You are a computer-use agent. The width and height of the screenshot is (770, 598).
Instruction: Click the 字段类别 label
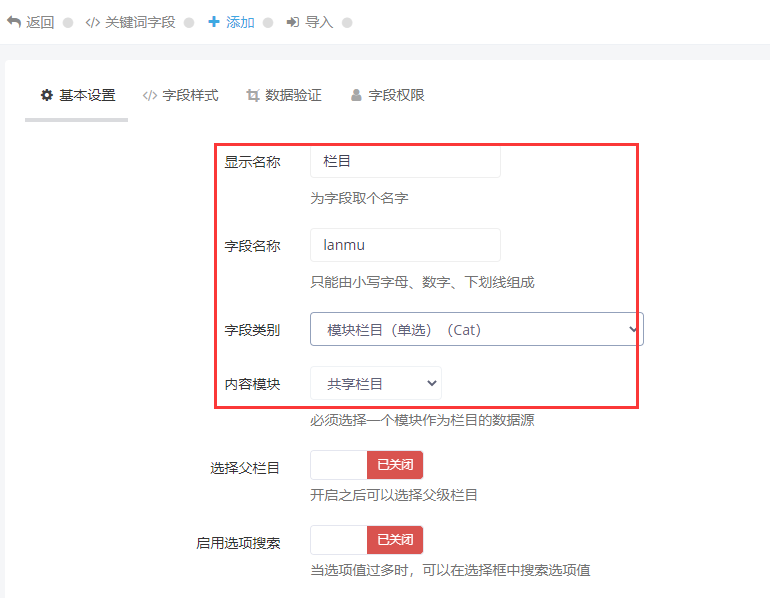tap(252, 330)
